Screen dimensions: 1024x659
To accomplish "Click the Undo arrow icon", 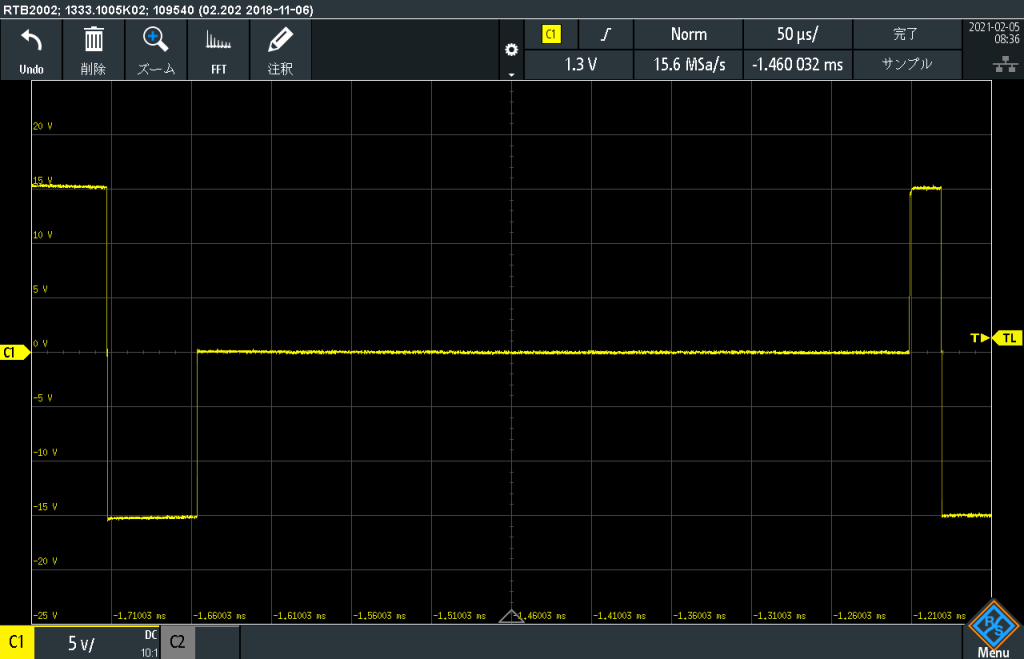I will click(31, 42).
